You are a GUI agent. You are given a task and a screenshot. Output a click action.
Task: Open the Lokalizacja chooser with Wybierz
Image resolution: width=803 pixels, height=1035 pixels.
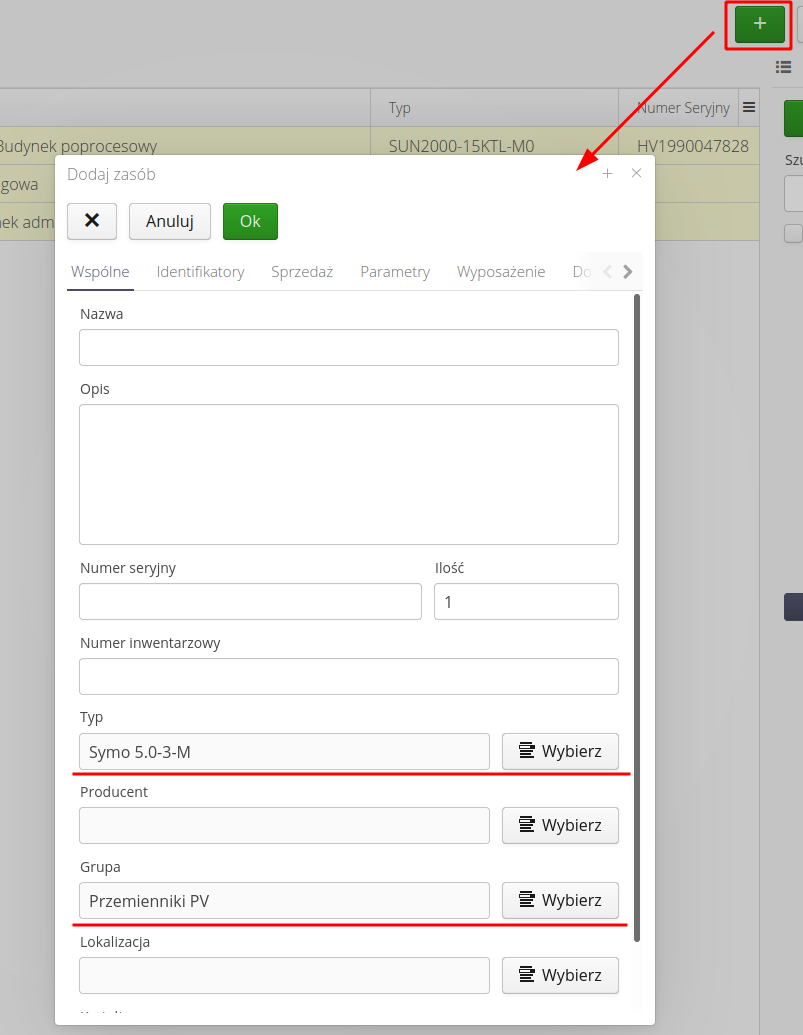(x=560, y=975)
